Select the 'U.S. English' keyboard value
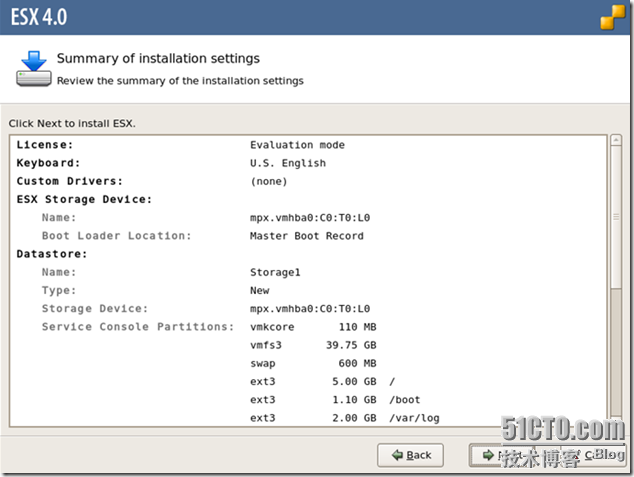This screenshot has width=634, height=477. coord(287,163)
